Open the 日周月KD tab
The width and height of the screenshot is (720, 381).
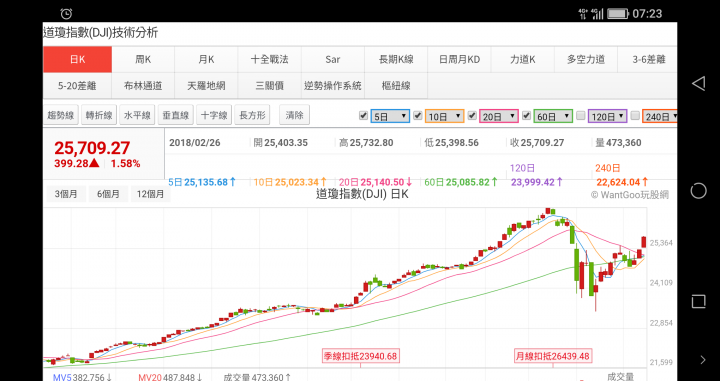click(x=460, y=59)
